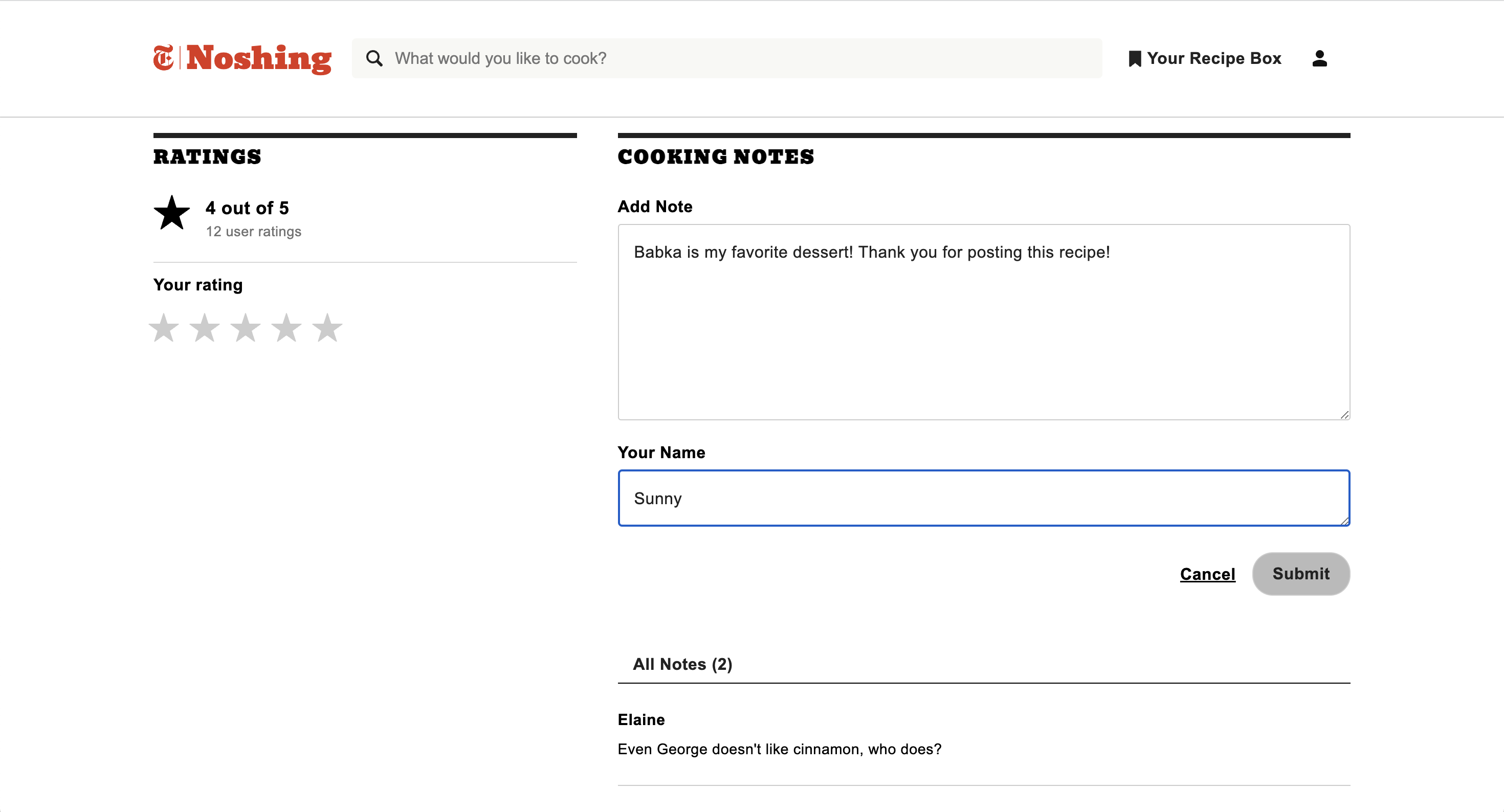Viewport: 1504px width, 812px height.
Task: Click the Times T logo icon
Action: tap(164, 58)
